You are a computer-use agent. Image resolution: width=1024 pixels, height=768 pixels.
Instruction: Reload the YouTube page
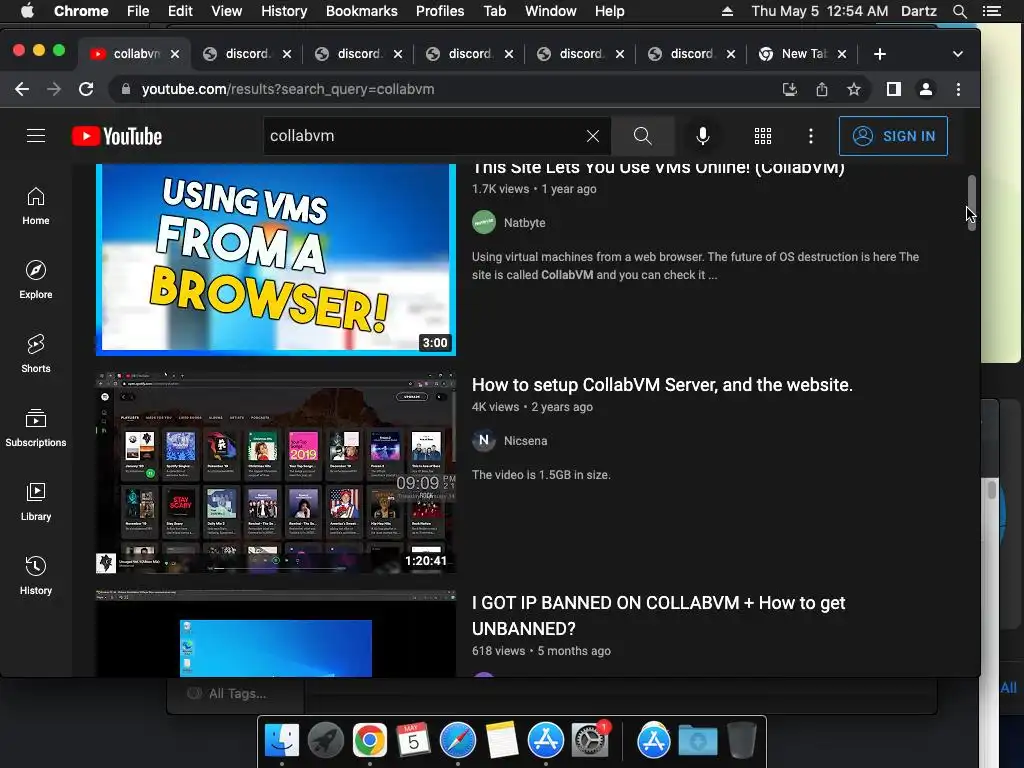click(x=86, y=89)
